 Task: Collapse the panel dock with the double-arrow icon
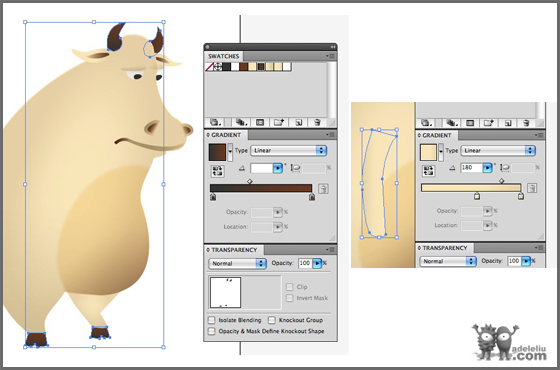(333, 47)
